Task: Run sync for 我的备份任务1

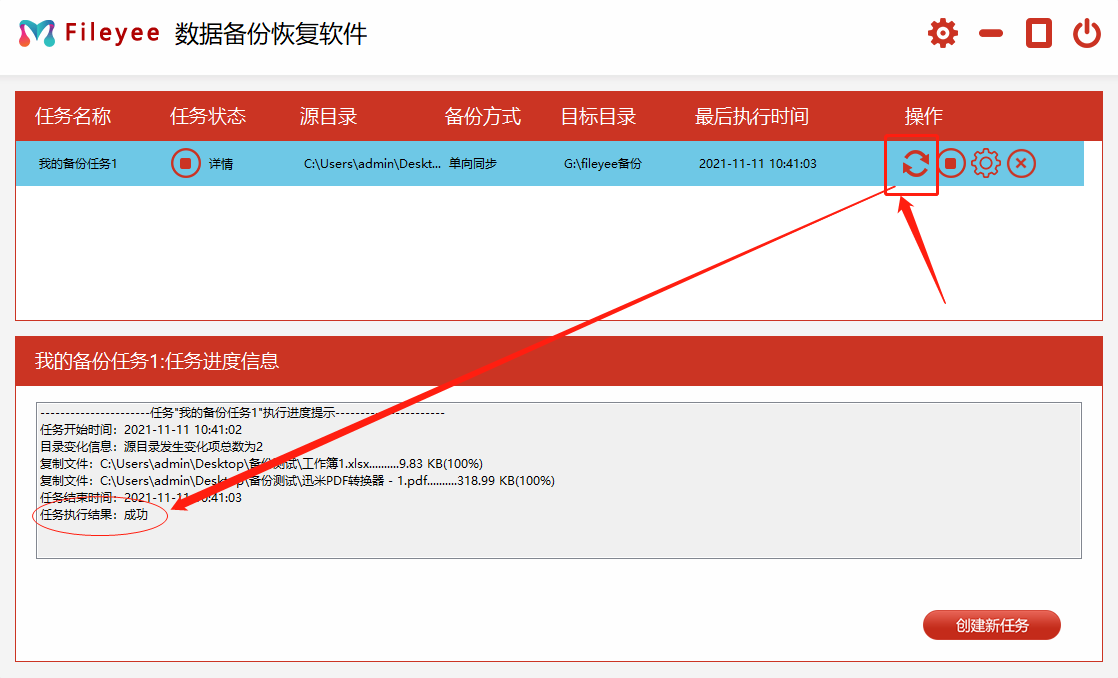Action: [914, 163]
